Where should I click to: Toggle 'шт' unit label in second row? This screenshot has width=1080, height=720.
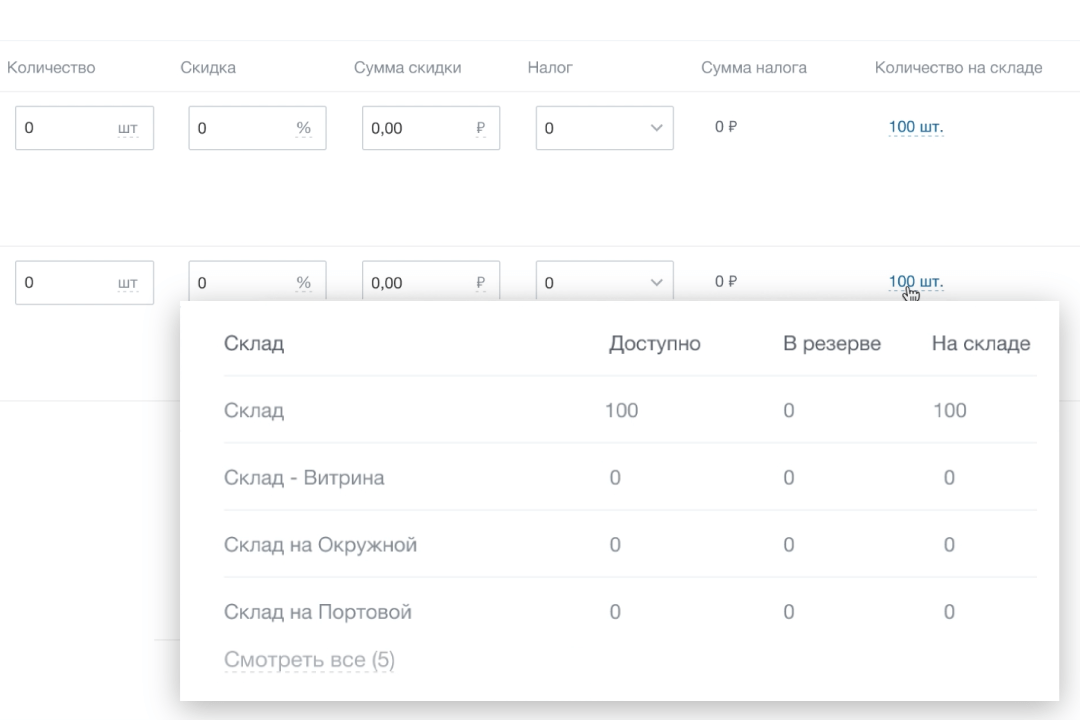[127, 283]
